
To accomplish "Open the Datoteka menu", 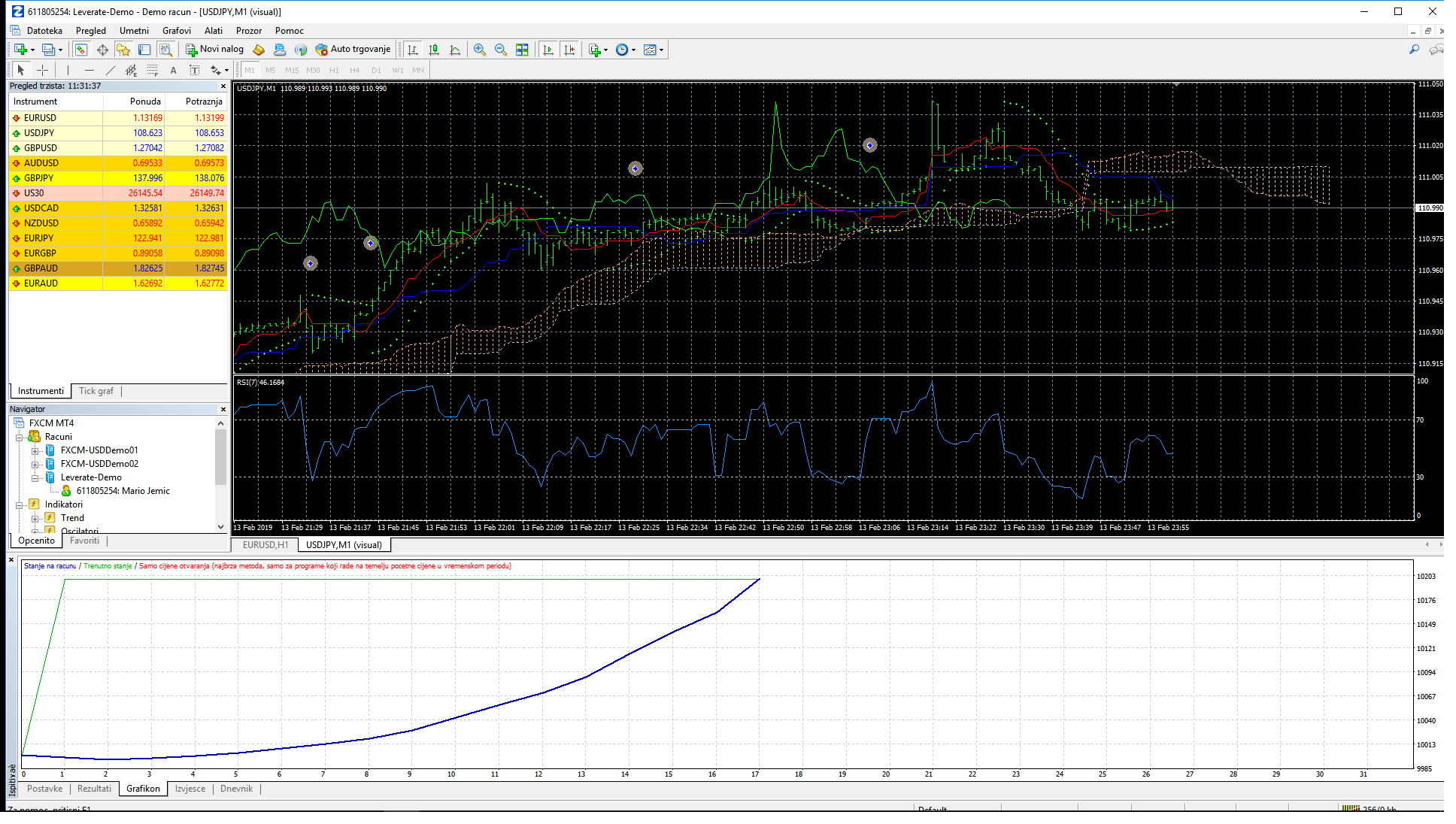I will pos(44,31).
